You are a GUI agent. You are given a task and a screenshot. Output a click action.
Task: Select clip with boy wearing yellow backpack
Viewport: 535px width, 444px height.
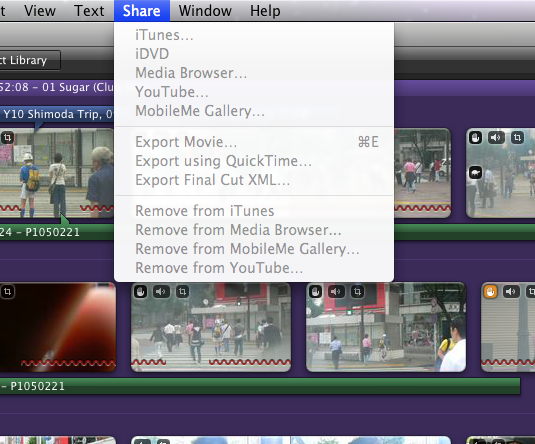[x=57, y=173]
